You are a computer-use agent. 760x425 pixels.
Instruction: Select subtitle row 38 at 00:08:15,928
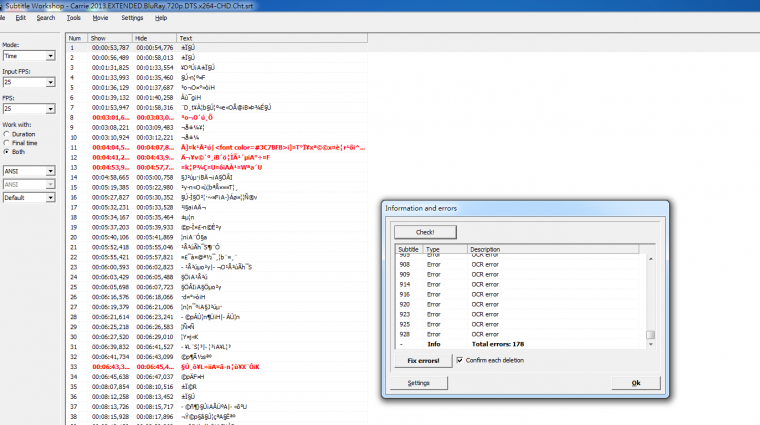click(x=217, y=417)
